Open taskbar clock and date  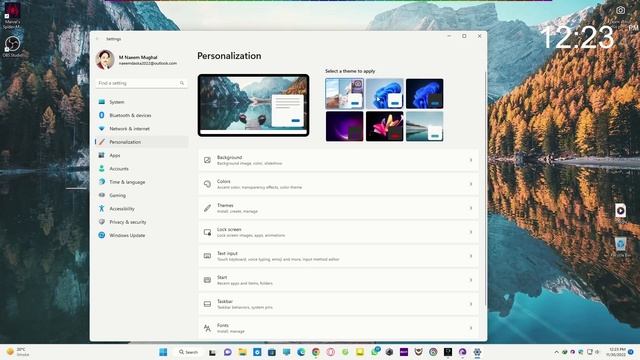tap(616, 352)
